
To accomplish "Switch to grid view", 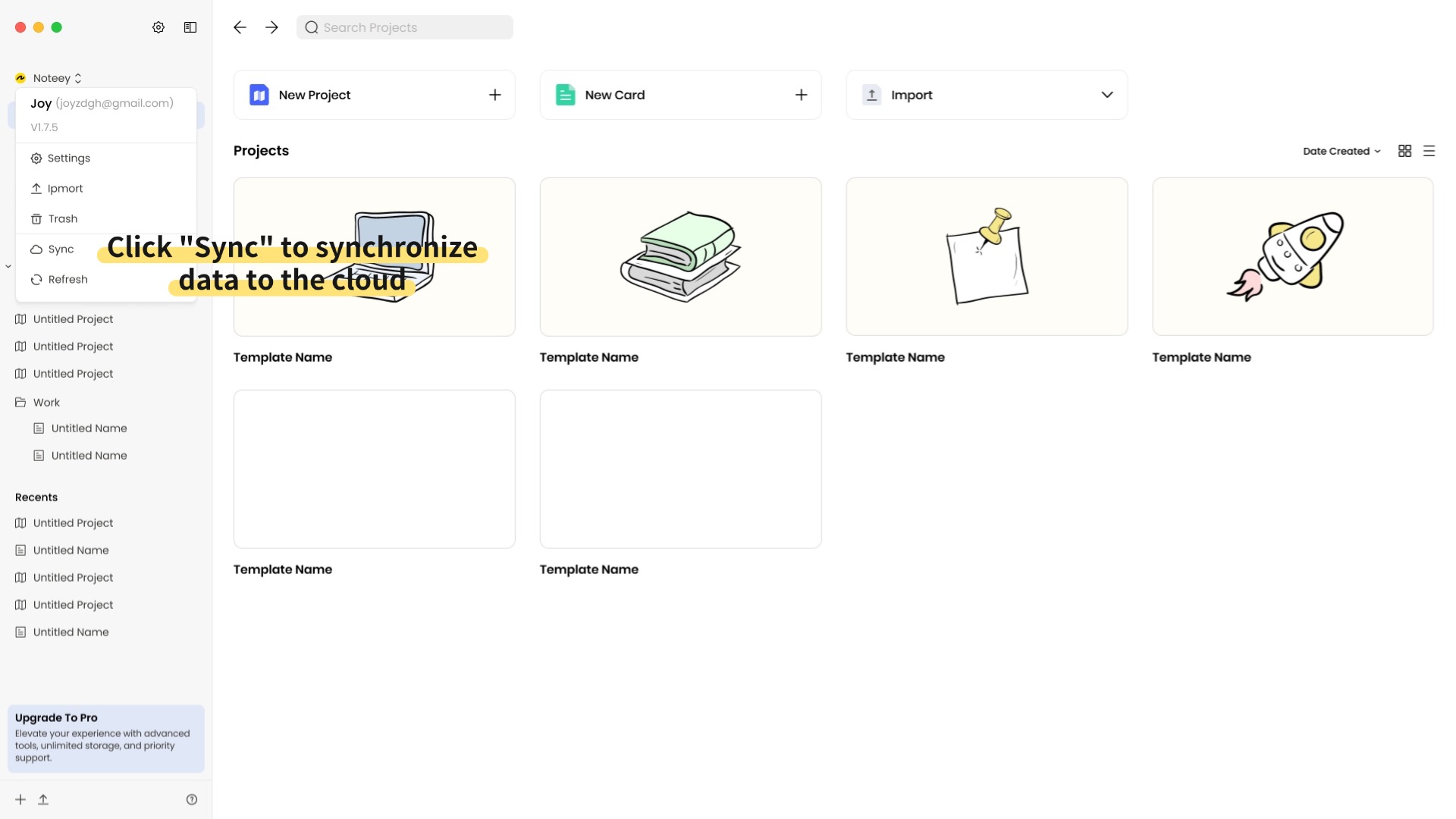I will pos(1405,151).
